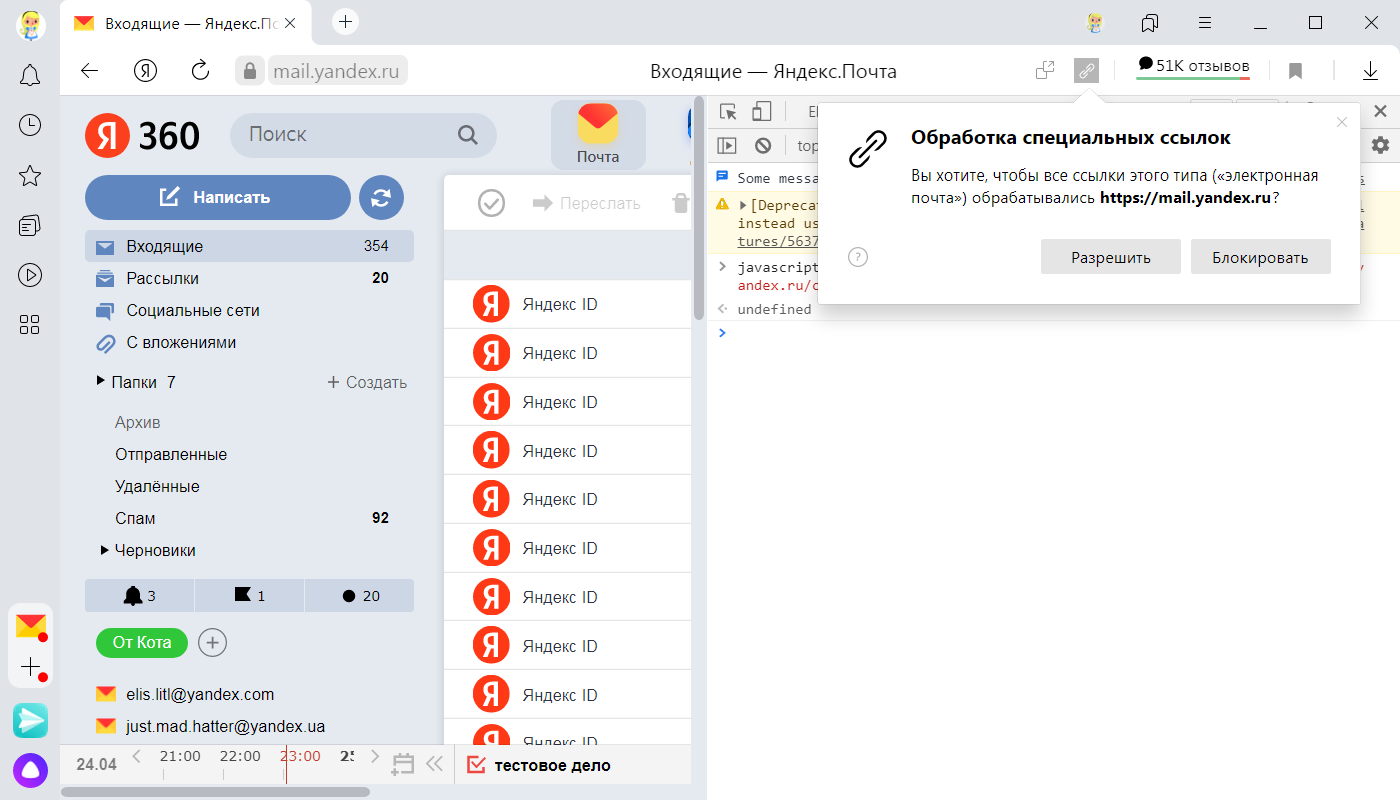
Task: Click Создать new folder link
Action: coord(367,382)
